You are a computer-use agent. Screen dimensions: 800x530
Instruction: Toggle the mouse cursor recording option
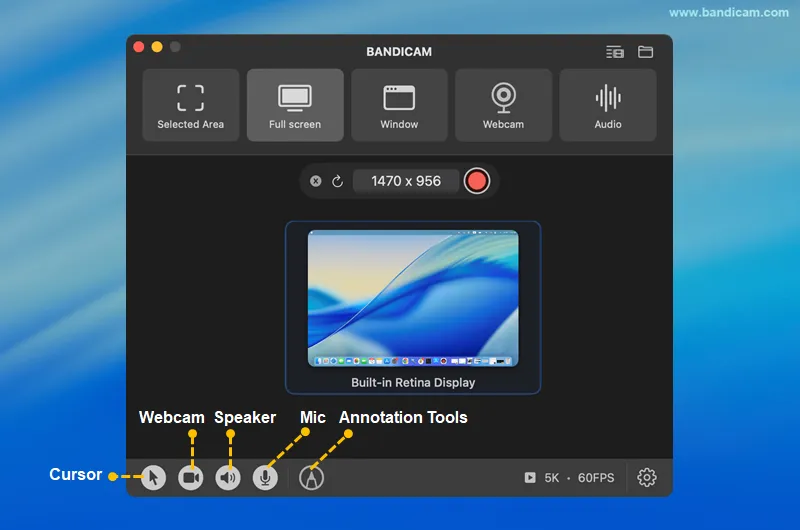coord(154,477)
